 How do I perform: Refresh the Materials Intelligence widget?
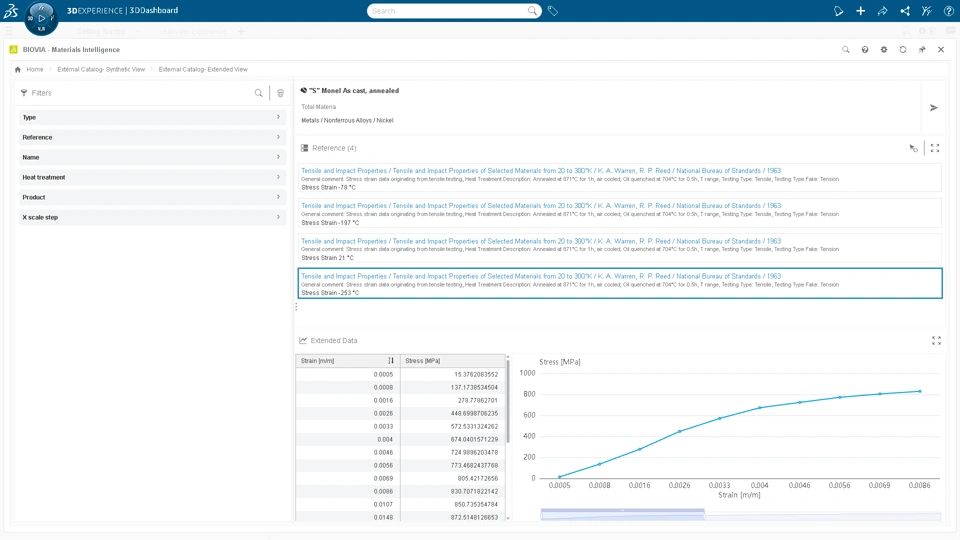(902, 50)
